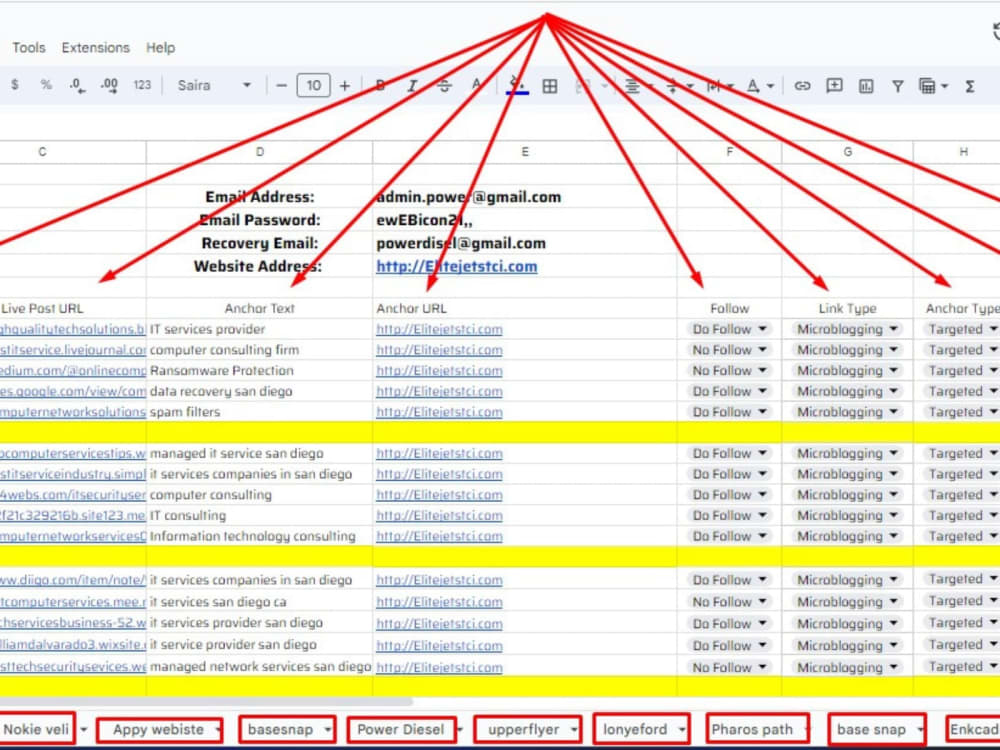The width and height of the screenshot is (1000, 750).
Task: Open the Extensions menu
Action: click(x=96, y=48)
